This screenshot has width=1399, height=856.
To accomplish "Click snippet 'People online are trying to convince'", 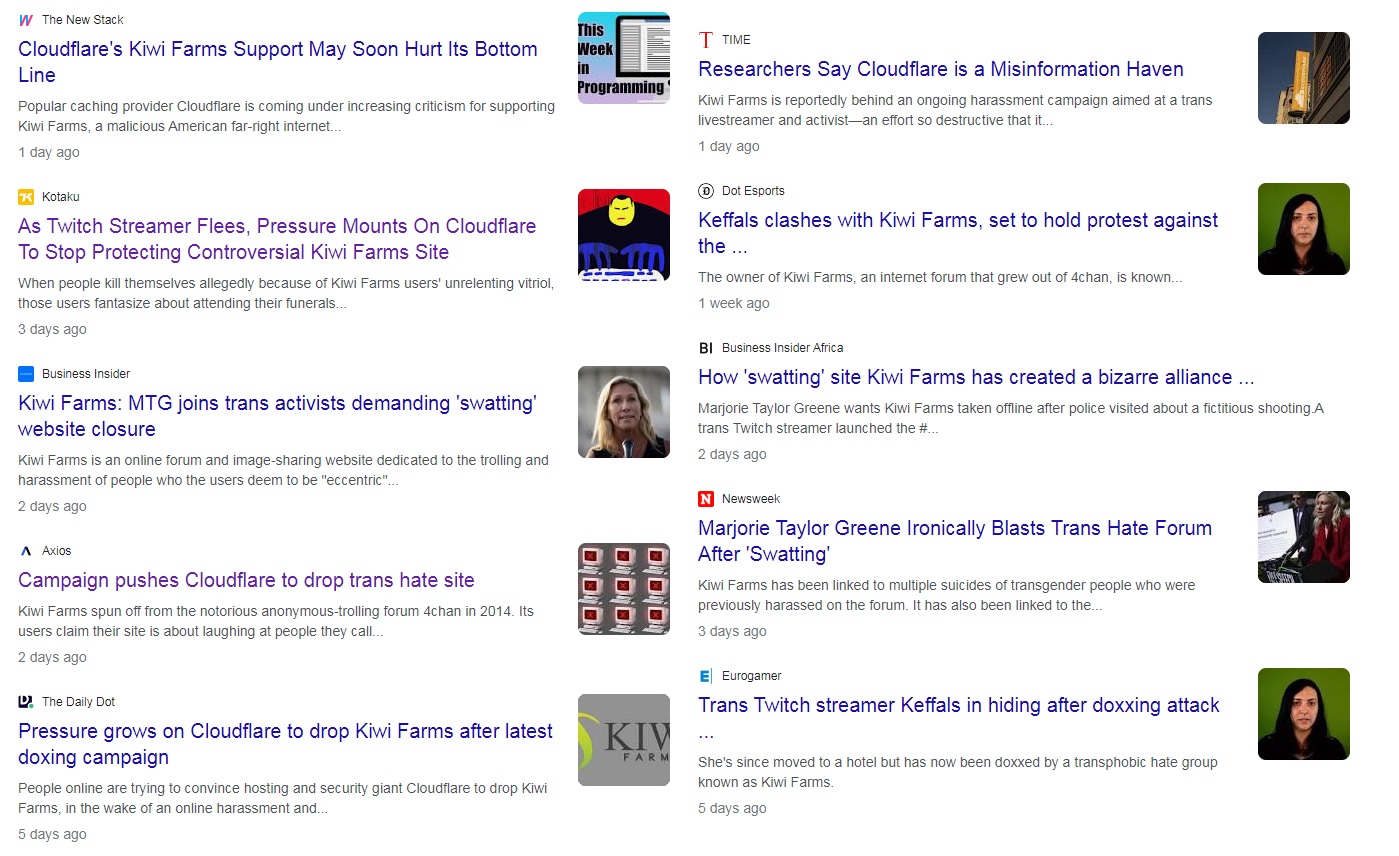I will 283,799.
